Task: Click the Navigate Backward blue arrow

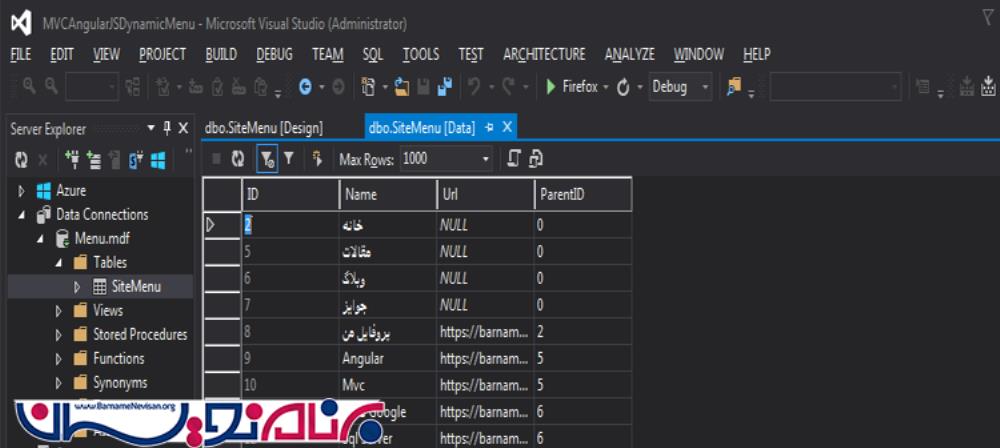Action: pos(305,87)
